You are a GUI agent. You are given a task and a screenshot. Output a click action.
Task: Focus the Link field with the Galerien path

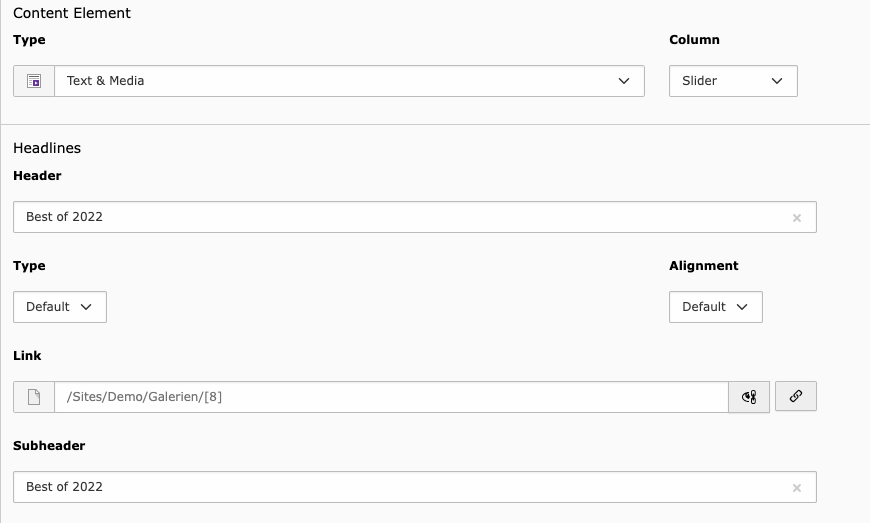(x=390, y=397)
